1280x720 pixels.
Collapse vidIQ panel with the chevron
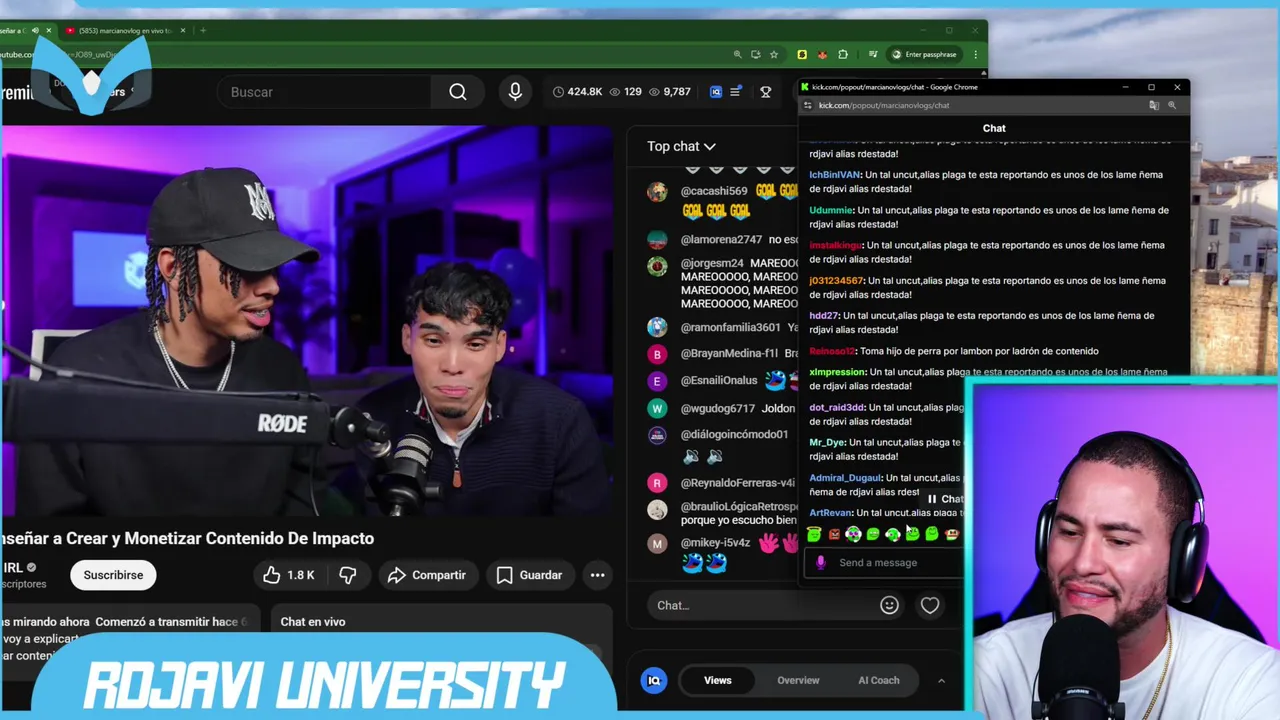point(941,680)
